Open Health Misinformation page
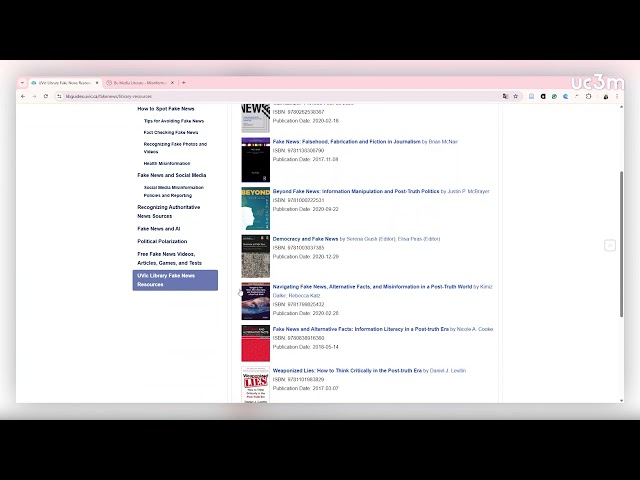640x480 pixels. (x=167, y=163)
